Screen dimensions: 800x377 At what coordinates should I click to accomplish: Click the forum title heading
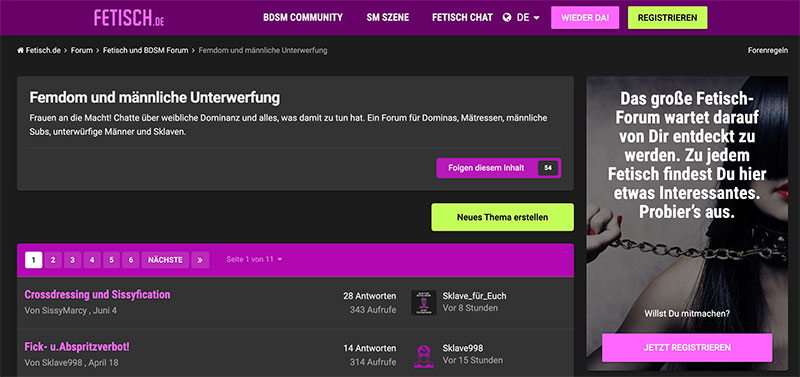click(155, 97)
